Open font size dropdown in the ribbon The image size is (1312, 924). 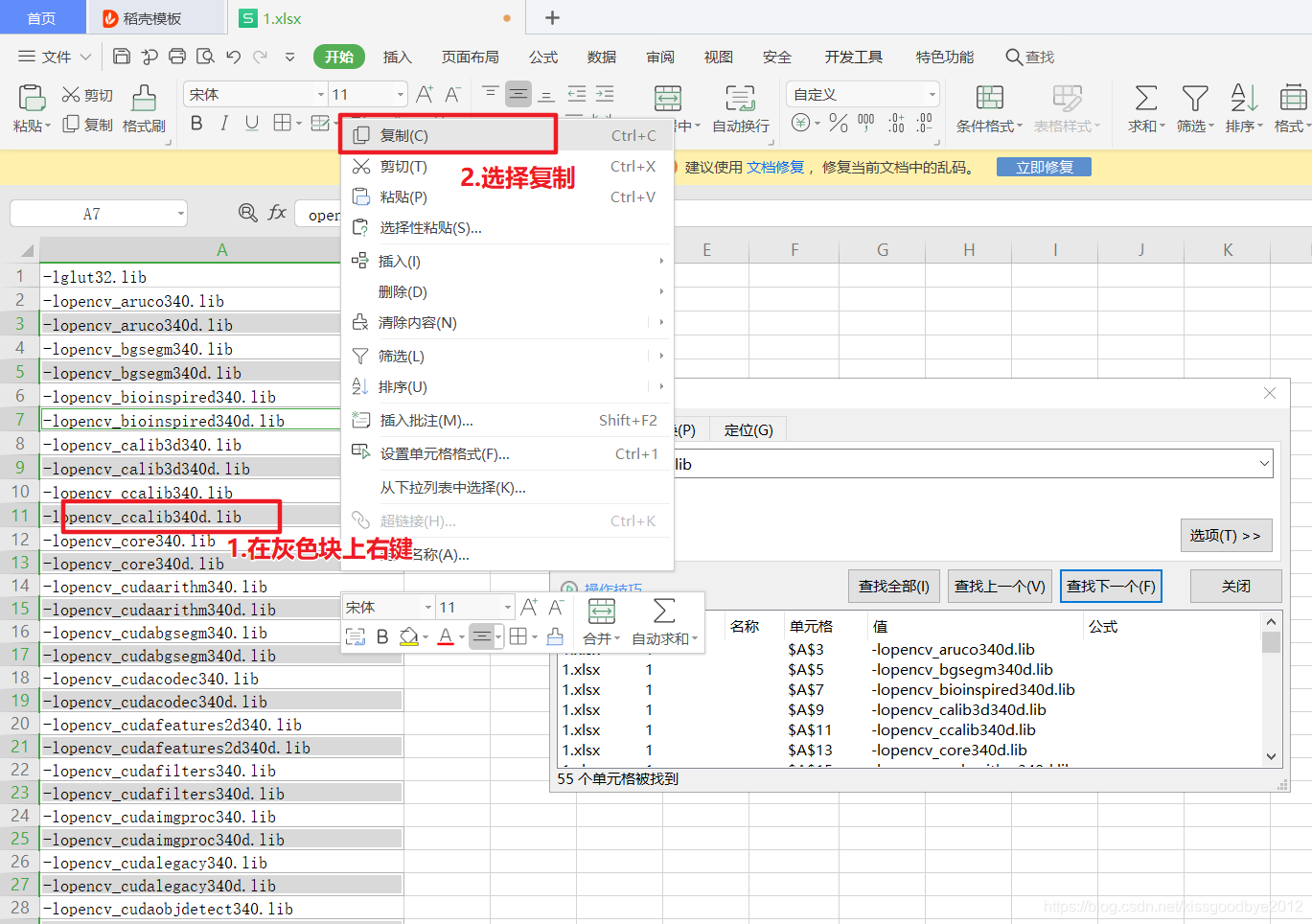click(400, 95)
